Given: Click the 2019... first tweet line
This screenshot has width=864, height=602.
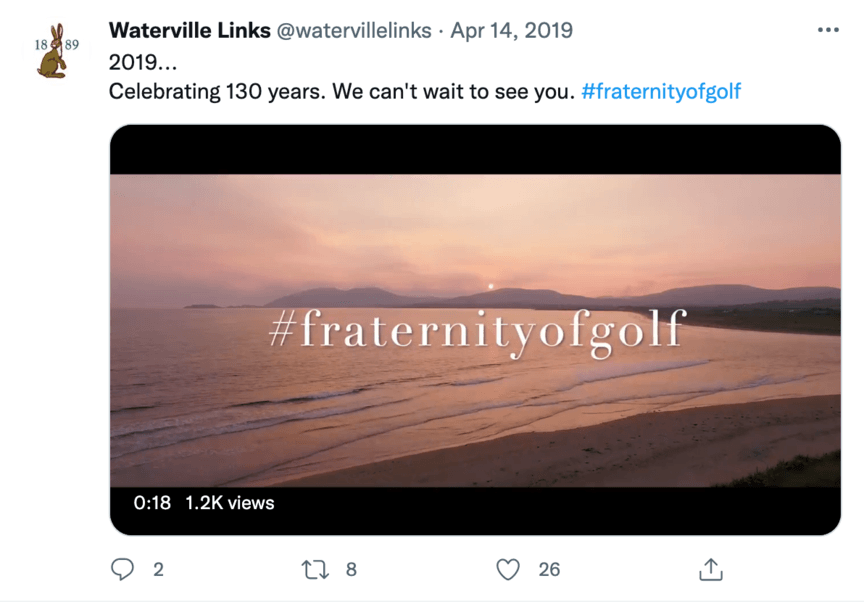Looking at the screenshot, I should (x=143, y=62).
